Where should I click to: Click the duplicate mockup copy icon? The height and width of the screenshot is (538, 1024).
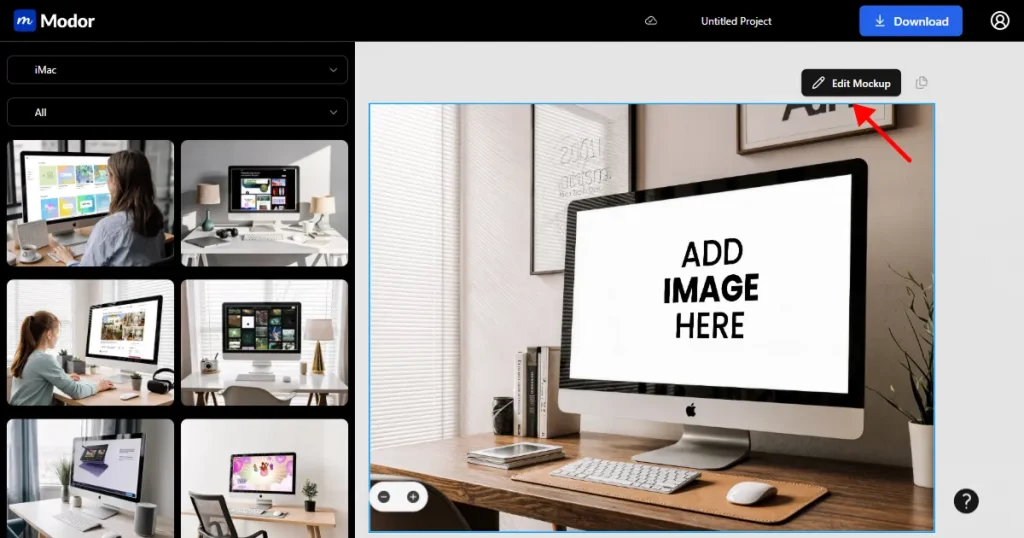[921, 83]
